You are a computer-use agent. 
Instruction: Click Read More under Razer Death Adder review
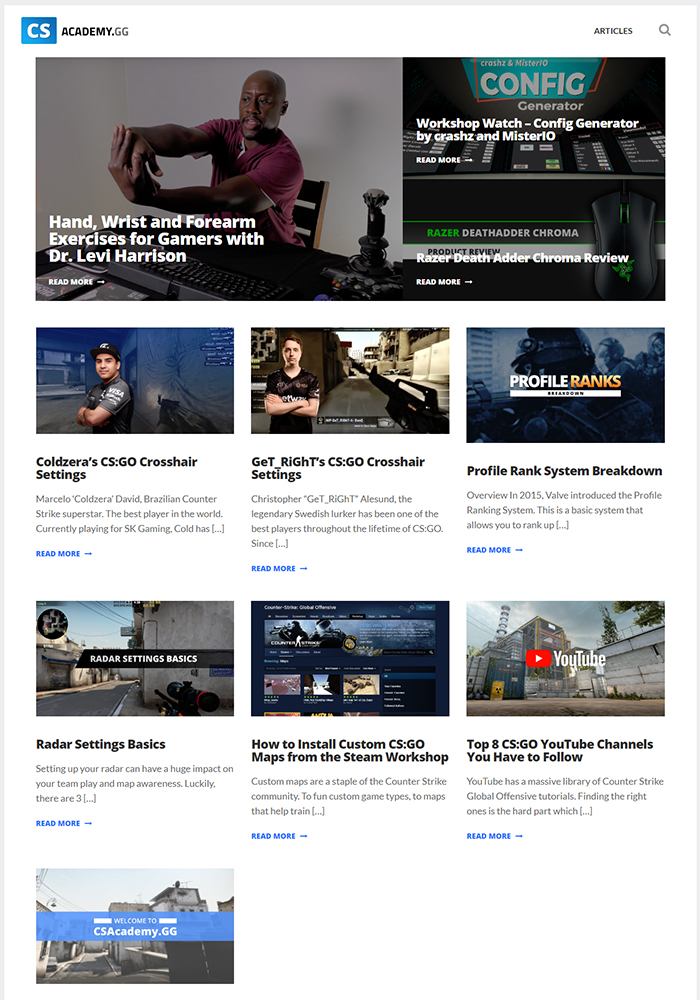pos(444,281)
